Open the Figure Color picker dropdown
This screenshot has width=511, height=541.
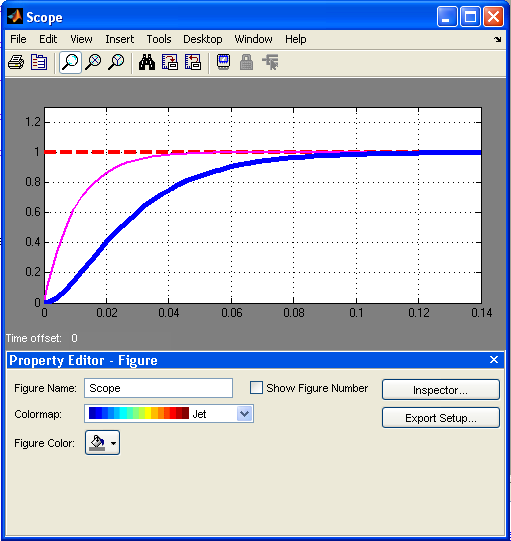coord(102,443)
